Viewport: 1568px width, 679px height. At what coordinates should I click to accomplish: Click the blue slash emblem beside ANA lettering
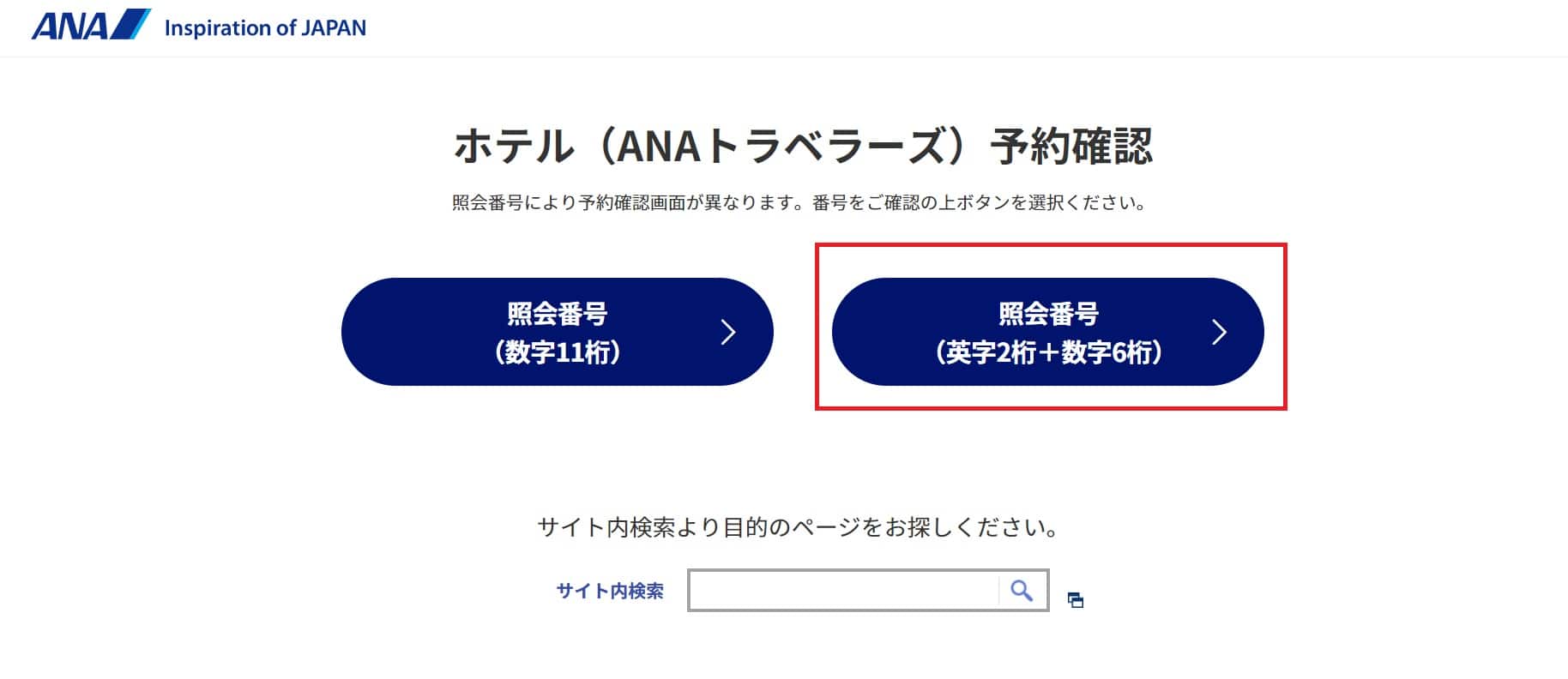pos(130,24)
